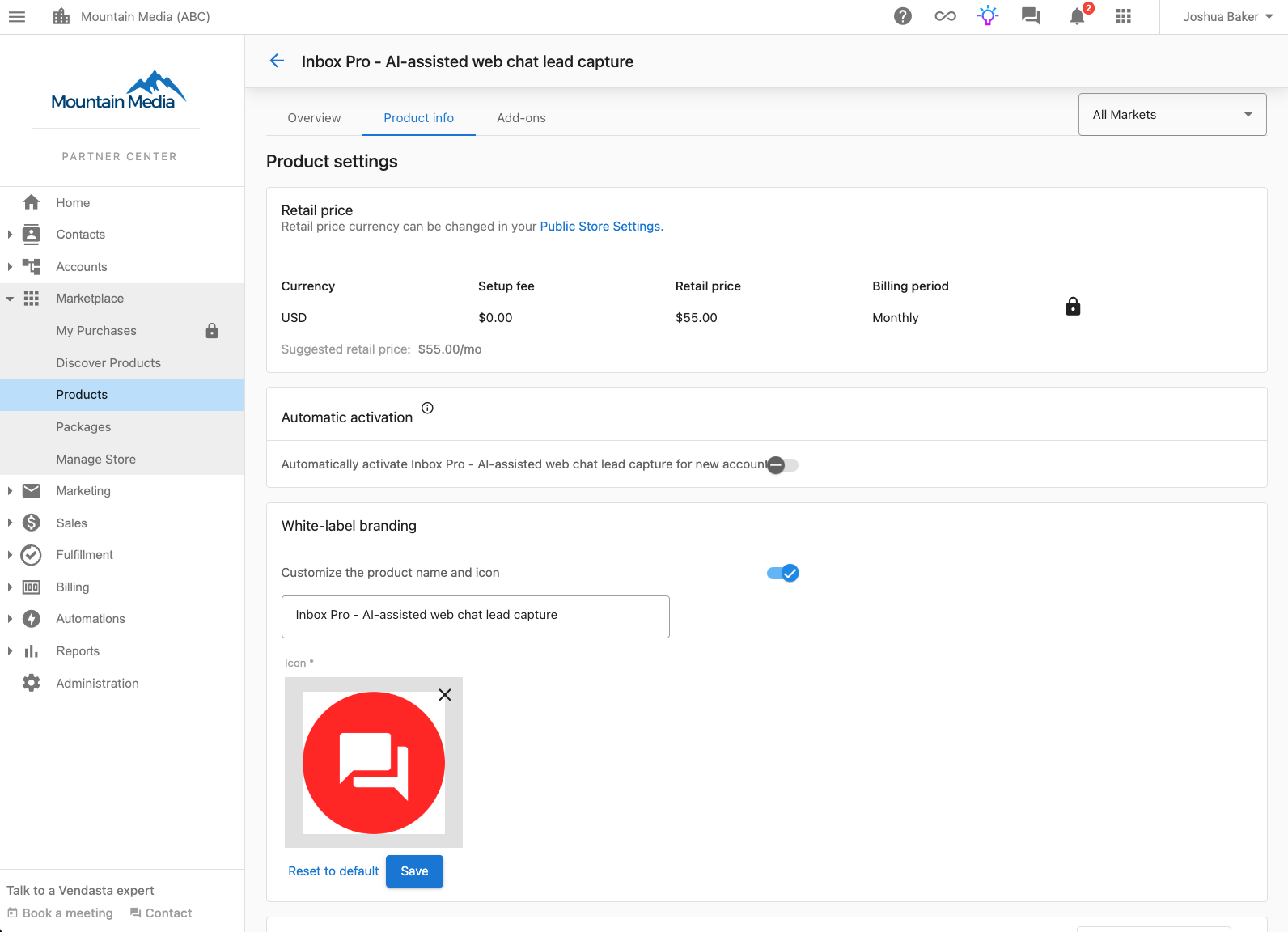Click the Accounts hierarchy icon

click(x=32, y=266)
